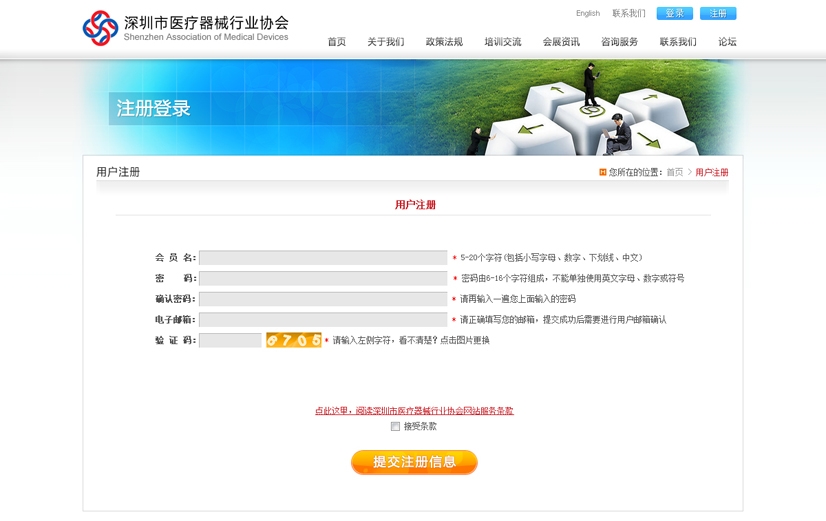826x521 pixels.
Task: Open 会展资讯 in the navigation
Action: (561, 42)
